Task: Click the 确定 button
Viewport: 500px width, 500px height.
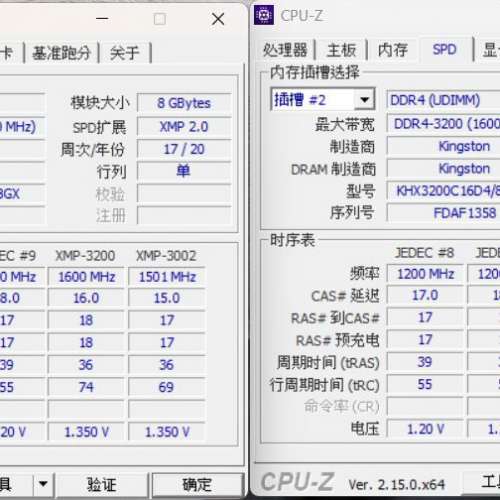Action: click(x=197, y=484)
